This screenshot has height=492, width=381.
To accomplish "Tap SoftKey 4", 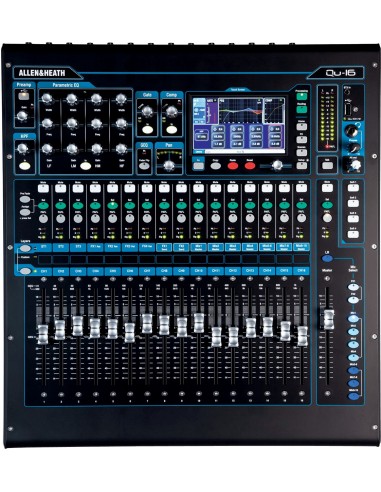I will (353, 234).
